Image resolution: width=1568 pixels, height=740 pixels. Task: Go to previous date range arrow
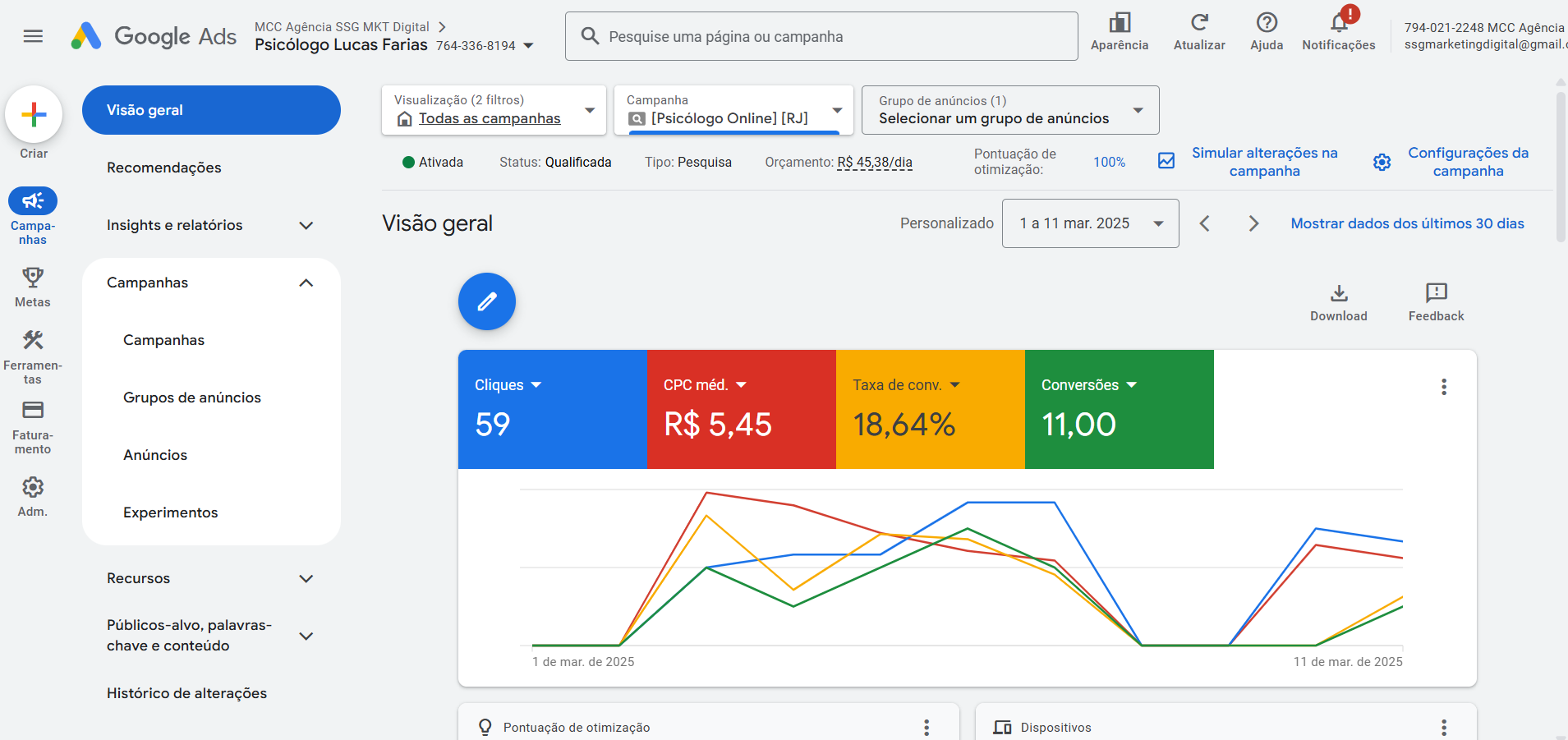click(x=1205, y=223)
